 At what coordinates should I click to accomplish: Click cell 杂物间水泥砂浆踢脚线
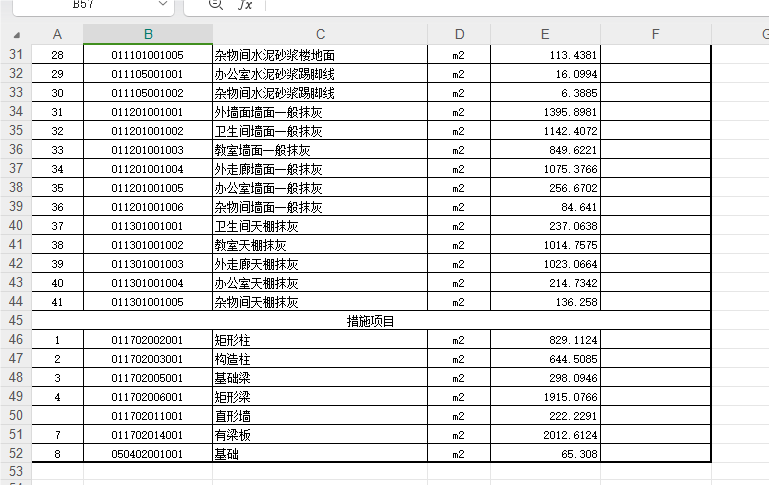pos(320,93)
